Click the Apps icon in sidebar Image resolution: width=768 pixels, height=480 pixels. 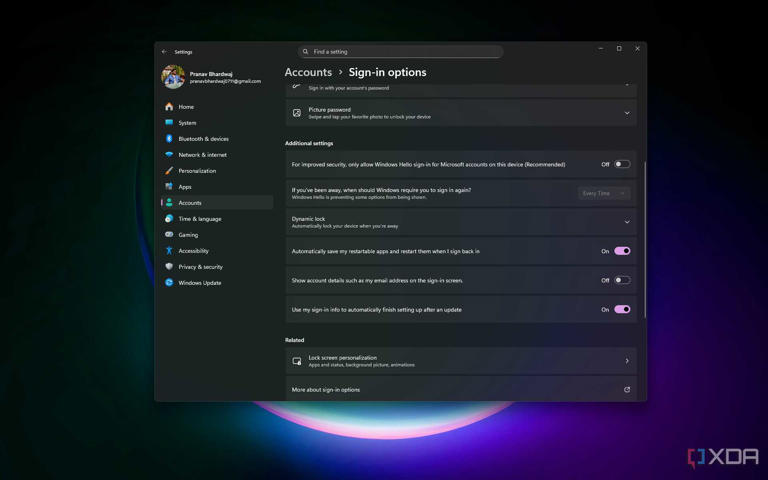point(169,187)
